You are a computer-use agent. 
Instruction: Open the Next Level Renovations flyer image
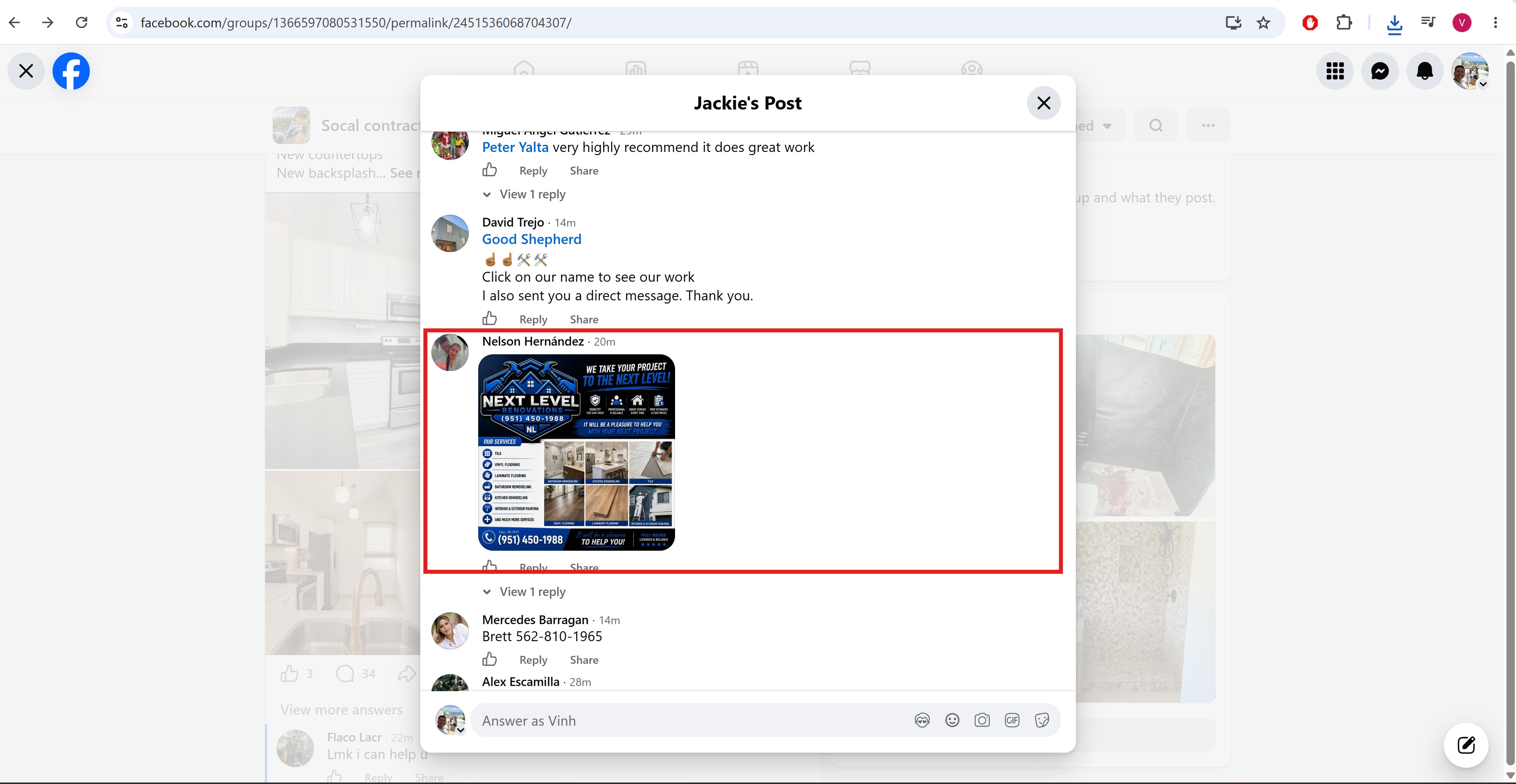tap(576, 452)
